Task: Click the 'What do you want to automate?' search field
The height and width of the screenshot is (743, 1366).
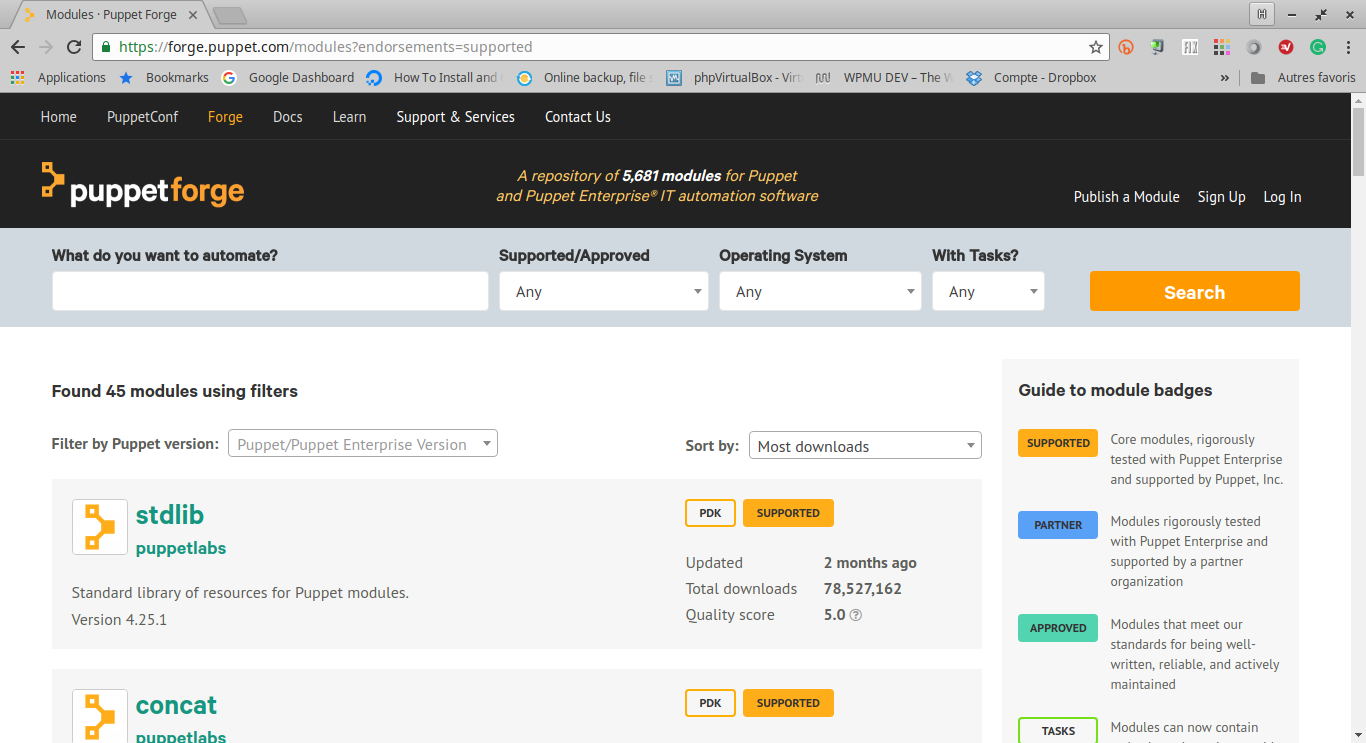Action: pos(270,291)
